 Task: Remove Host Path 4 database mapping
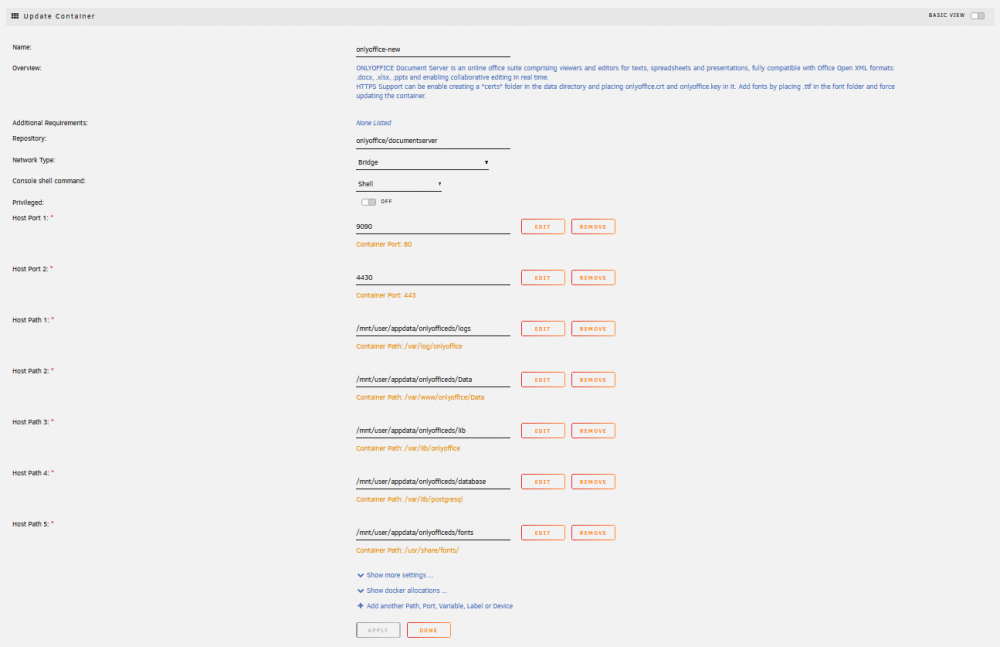[593, 482]
